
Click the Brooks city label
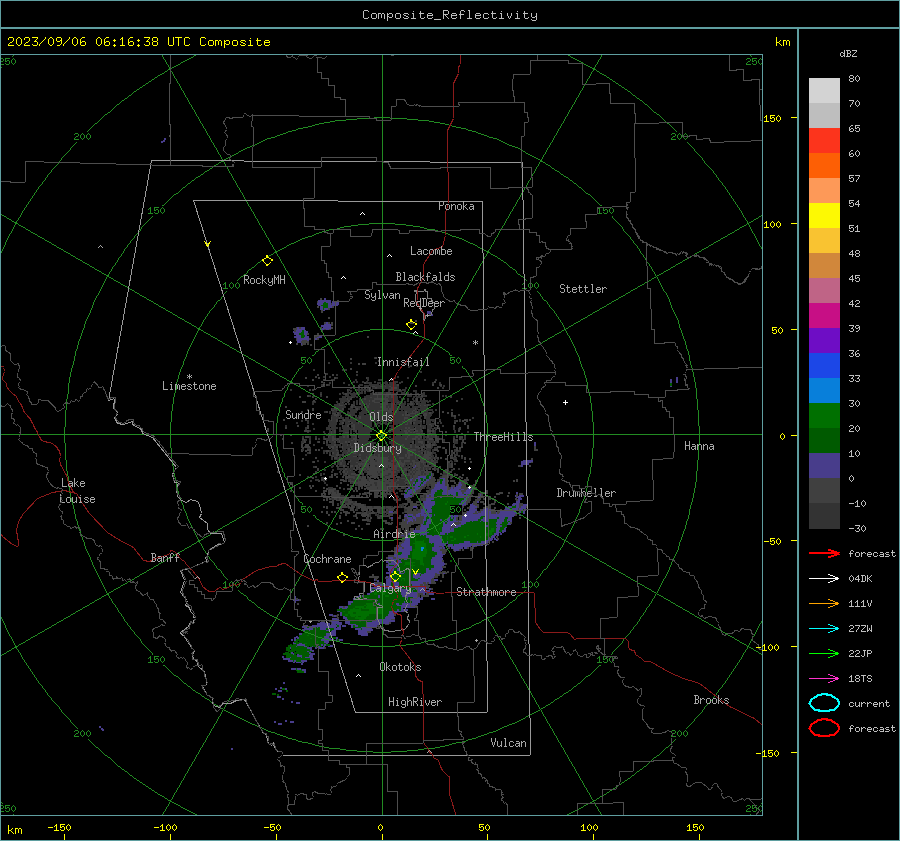[711, 700]
